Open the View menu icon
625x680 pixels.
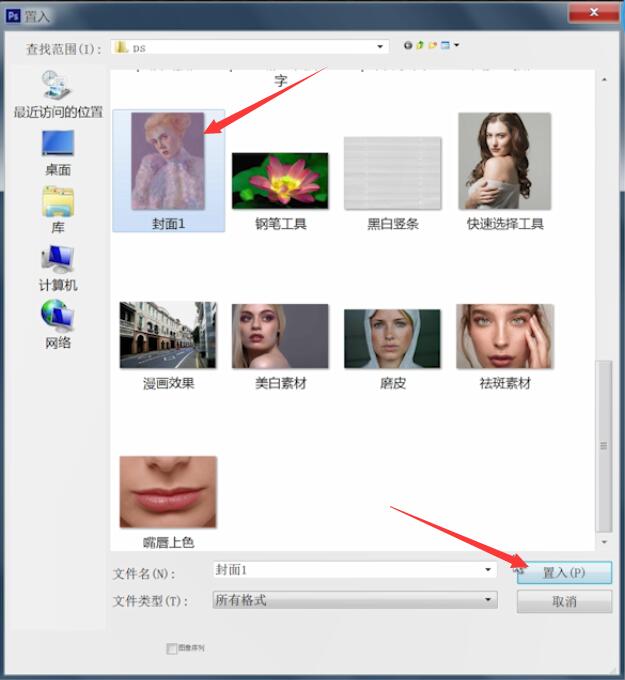pyautogui.click(x=445, y=45)
